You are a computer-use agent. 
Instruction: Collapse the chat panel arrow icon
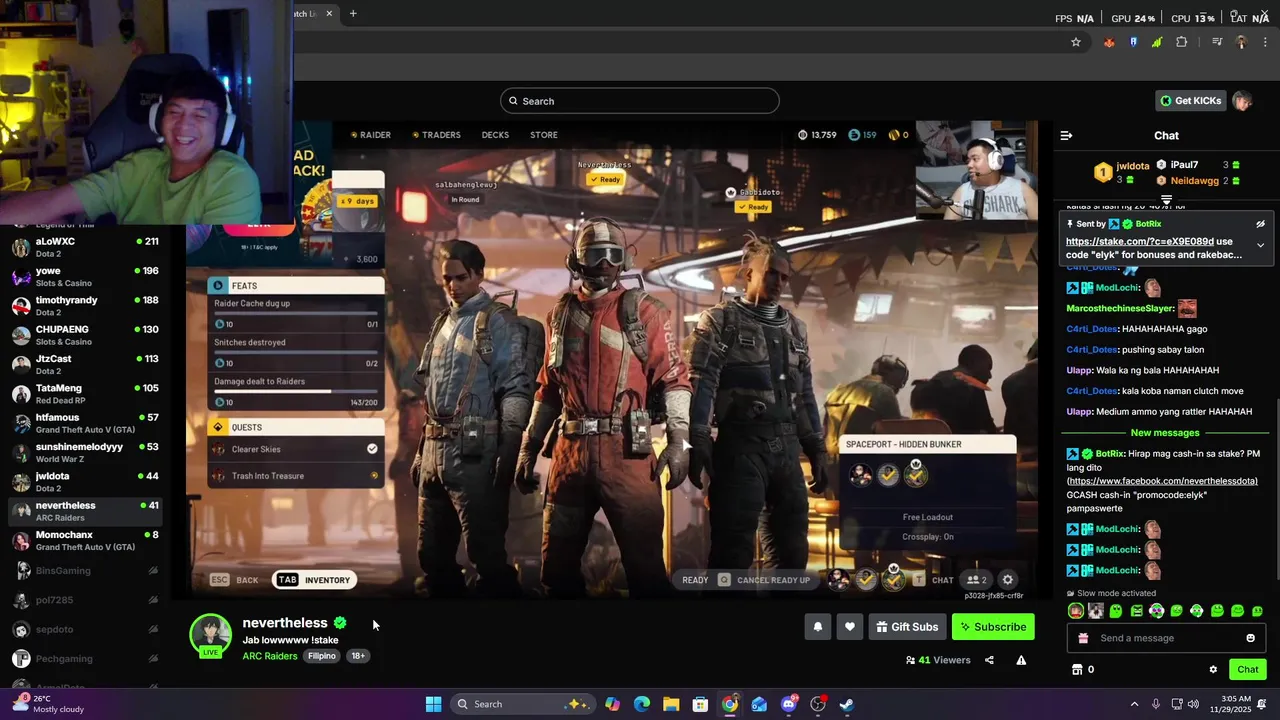point(1066,135)
